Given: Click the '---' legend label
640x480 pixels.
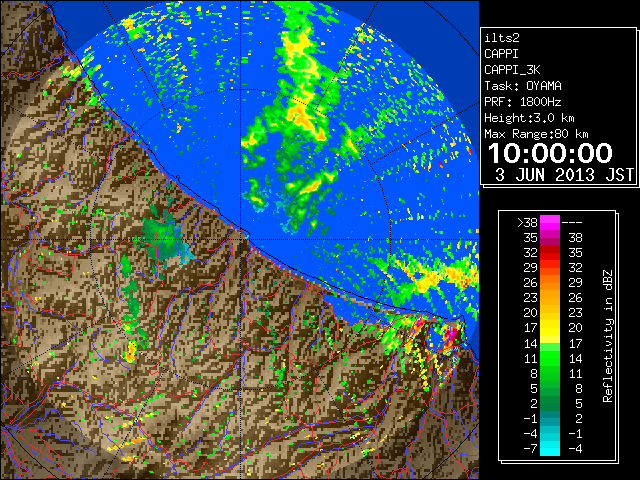Looking at the screenshot, I should tap(572, 223).
